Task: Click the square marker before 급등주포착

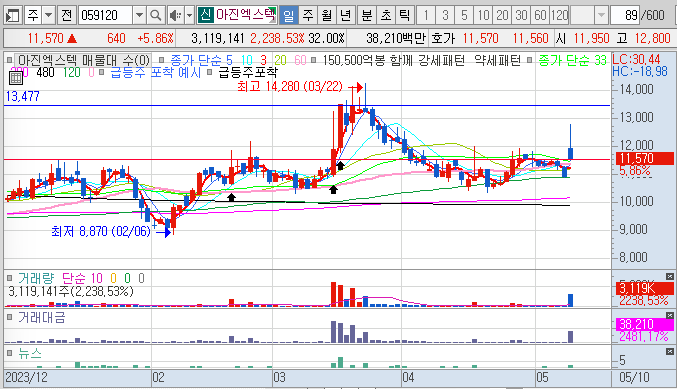Action: [209, 72]
